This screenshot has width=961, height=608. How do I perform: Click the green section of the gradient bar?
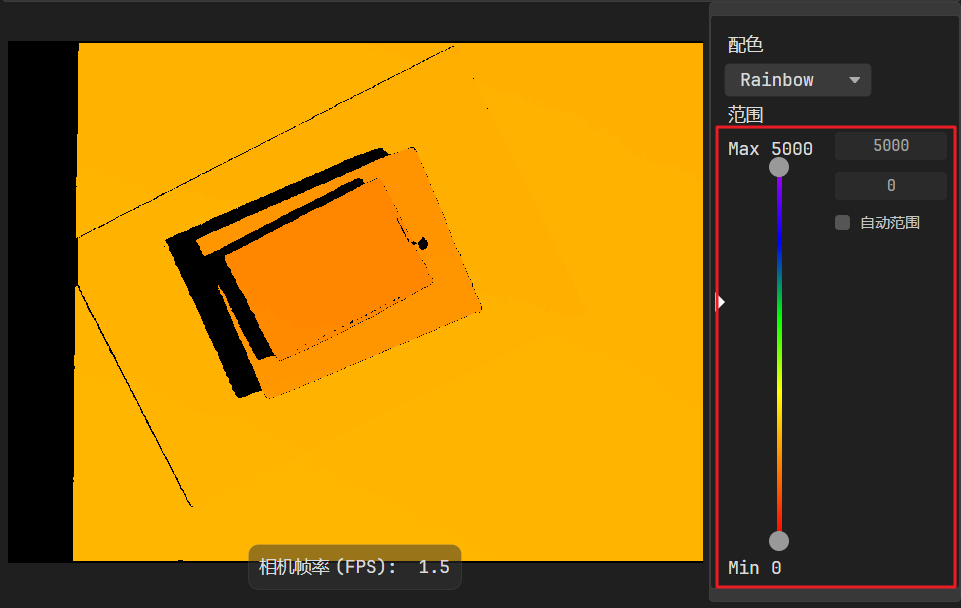tap(778, 320)
